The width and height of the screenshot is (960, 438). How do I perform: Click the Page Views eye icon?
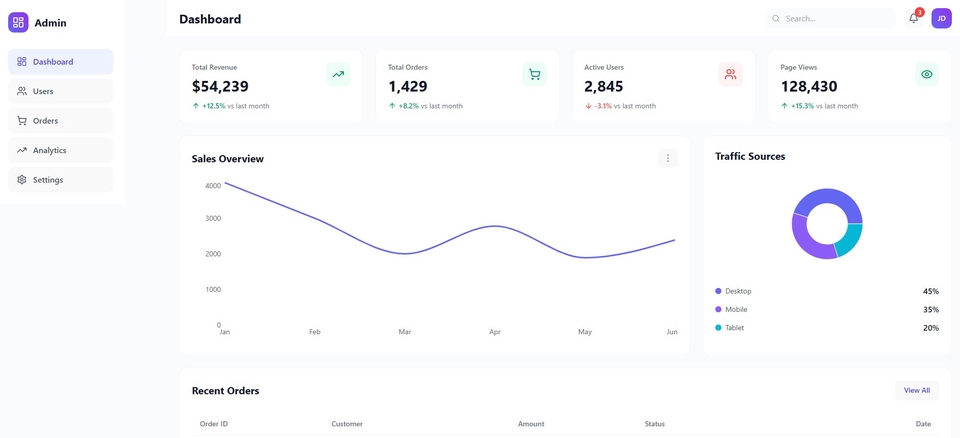tap(927, 74)
